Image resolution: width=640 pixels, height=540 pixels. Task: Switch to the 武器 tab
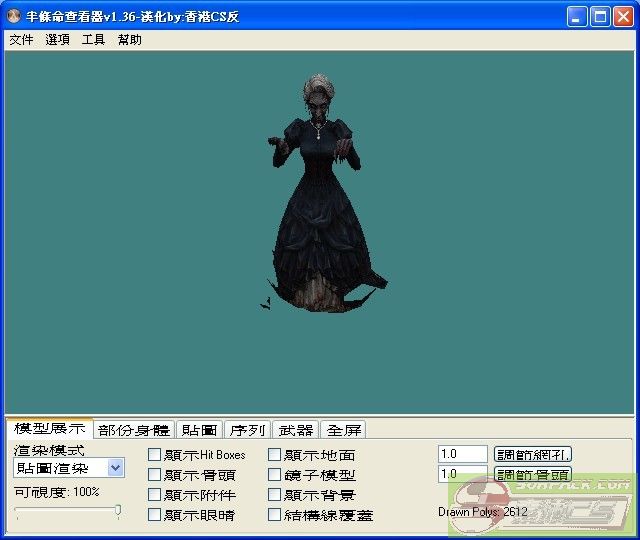click(x=295, y=430)
